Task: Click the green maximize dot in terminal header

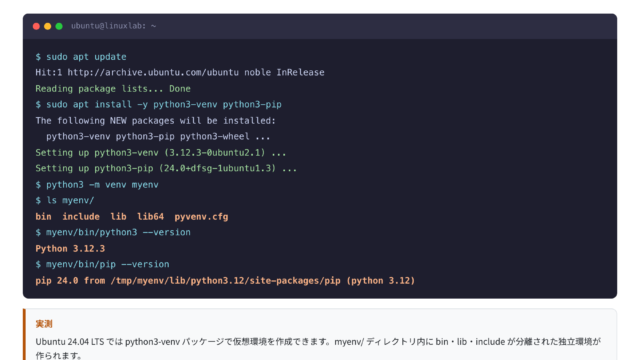Action: pos(59,26)
